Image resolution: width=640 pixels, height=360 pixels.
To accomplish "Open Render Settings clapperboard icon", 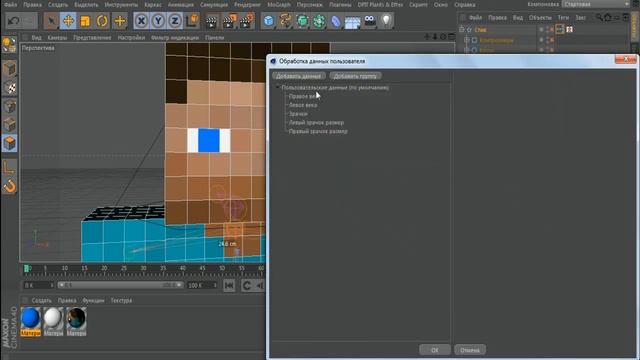I will click(x=247, y=21).
